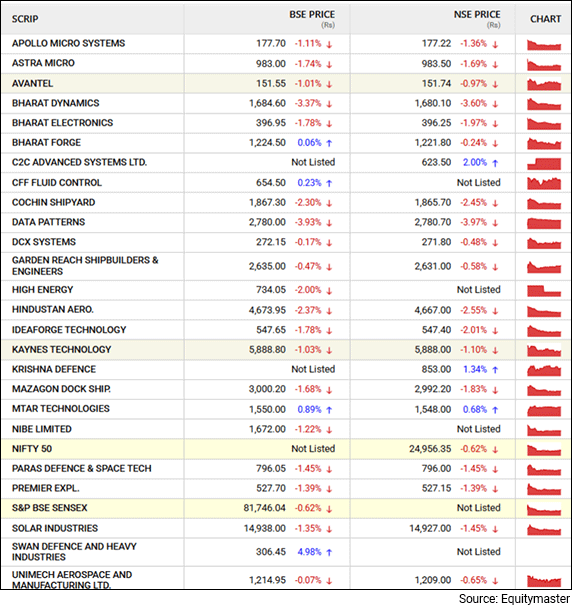Viewport: 572px width, 610px height.
Task: Open the BHARAT DYNAMICS scrip link
Action: point(56,103)
